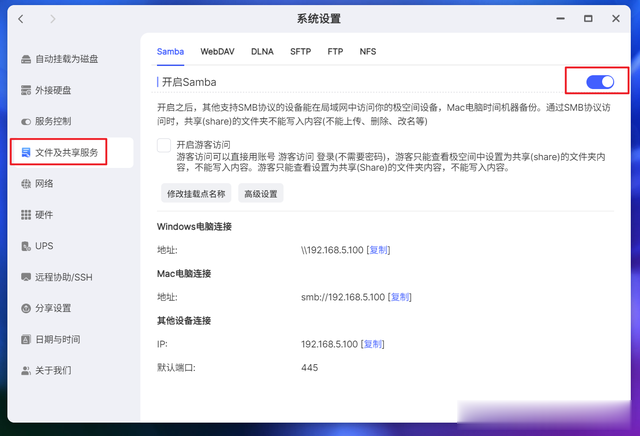Click the About Us people icon
The width and height of the screenshot is (640, 436).
tap(26, 371)
